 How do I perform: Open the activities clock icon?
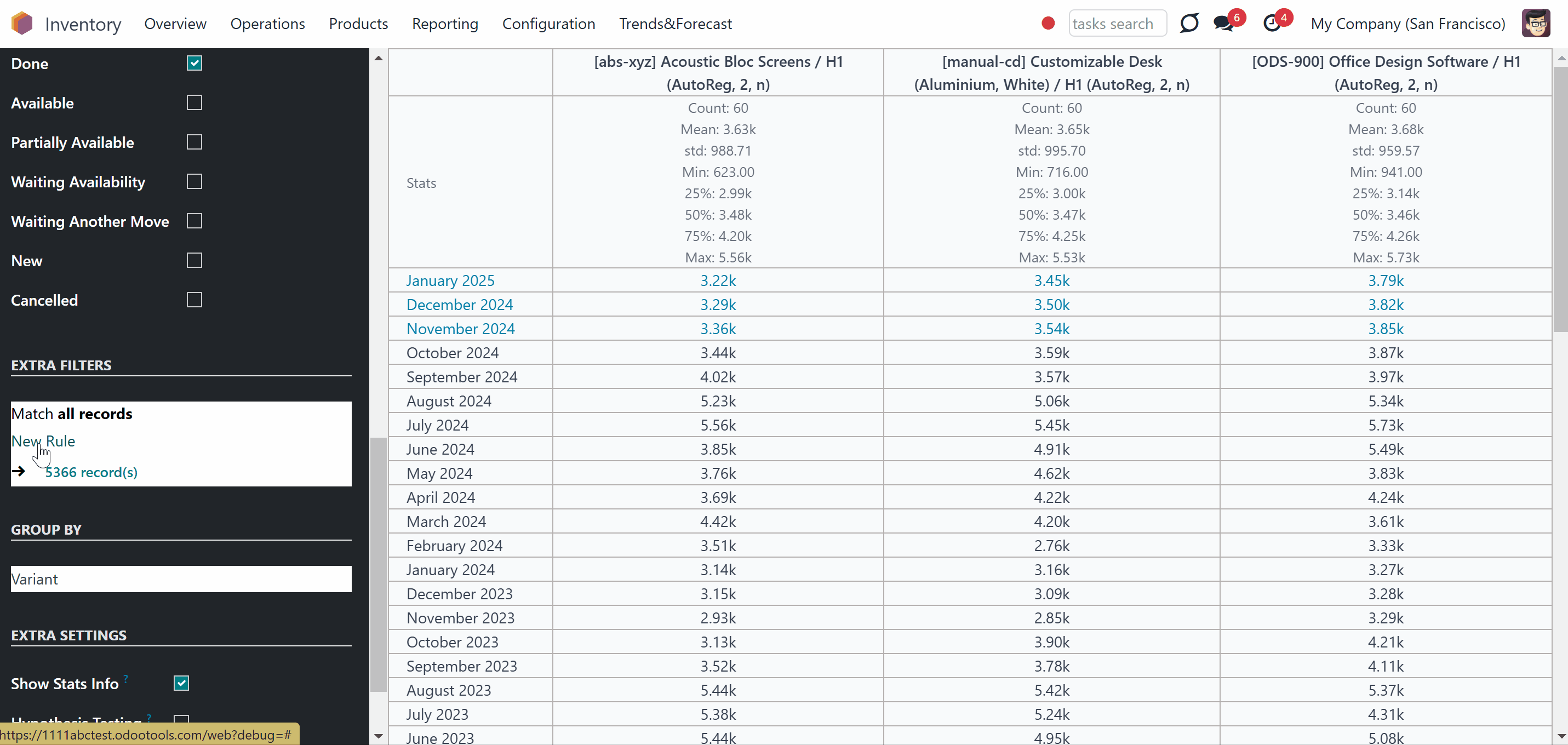click(x=1272, y=24)
